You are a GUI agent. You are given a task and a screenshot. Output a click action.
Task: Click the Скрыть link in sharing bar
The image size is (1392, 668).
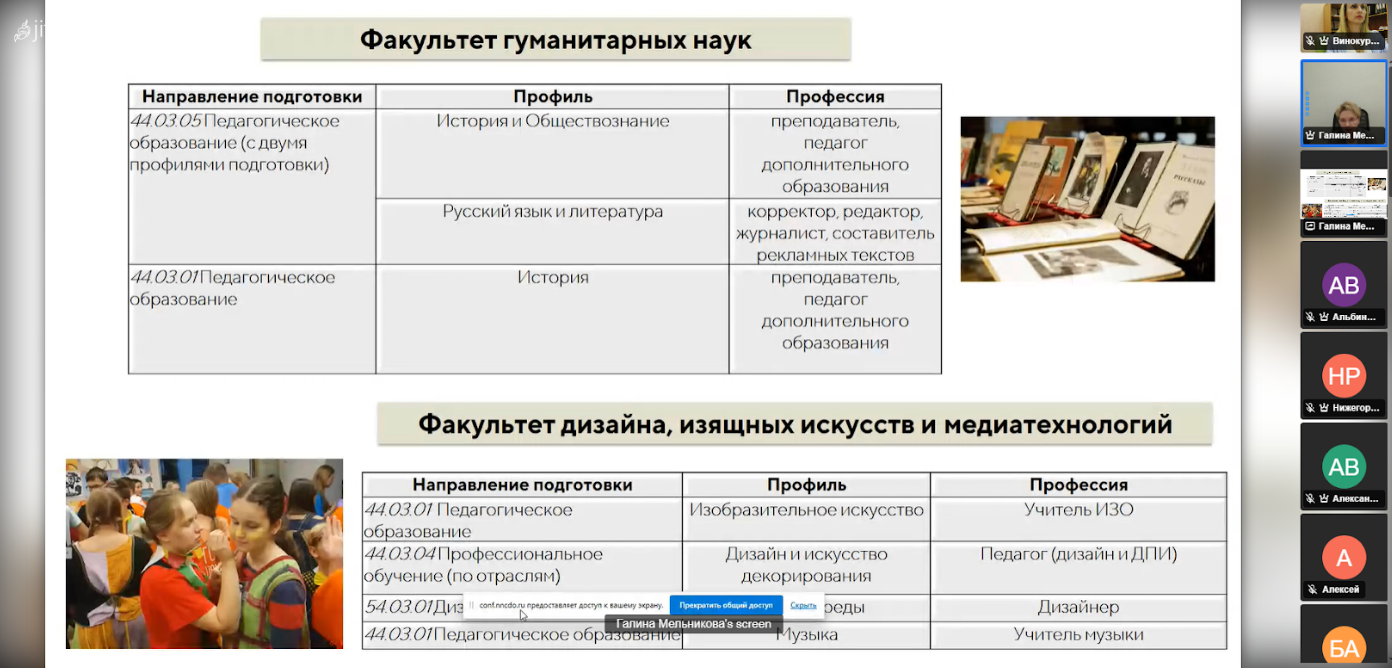(x=803, y=605)
